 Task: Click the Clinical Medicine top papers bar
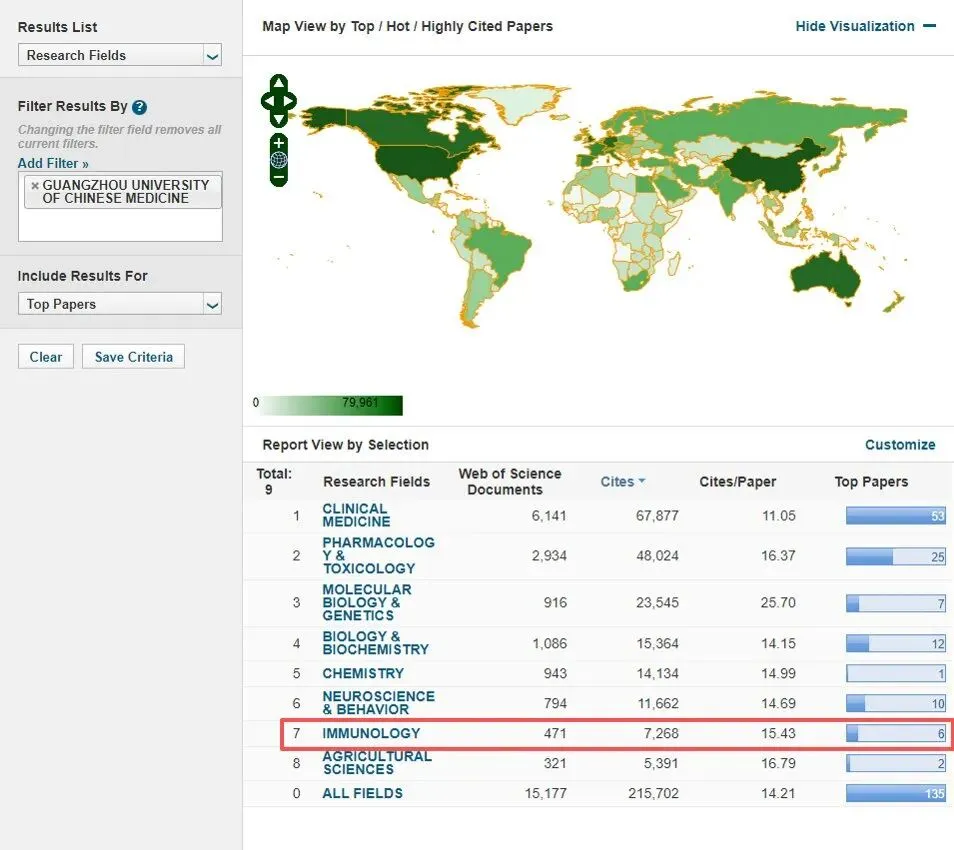[x=895, y=516]
